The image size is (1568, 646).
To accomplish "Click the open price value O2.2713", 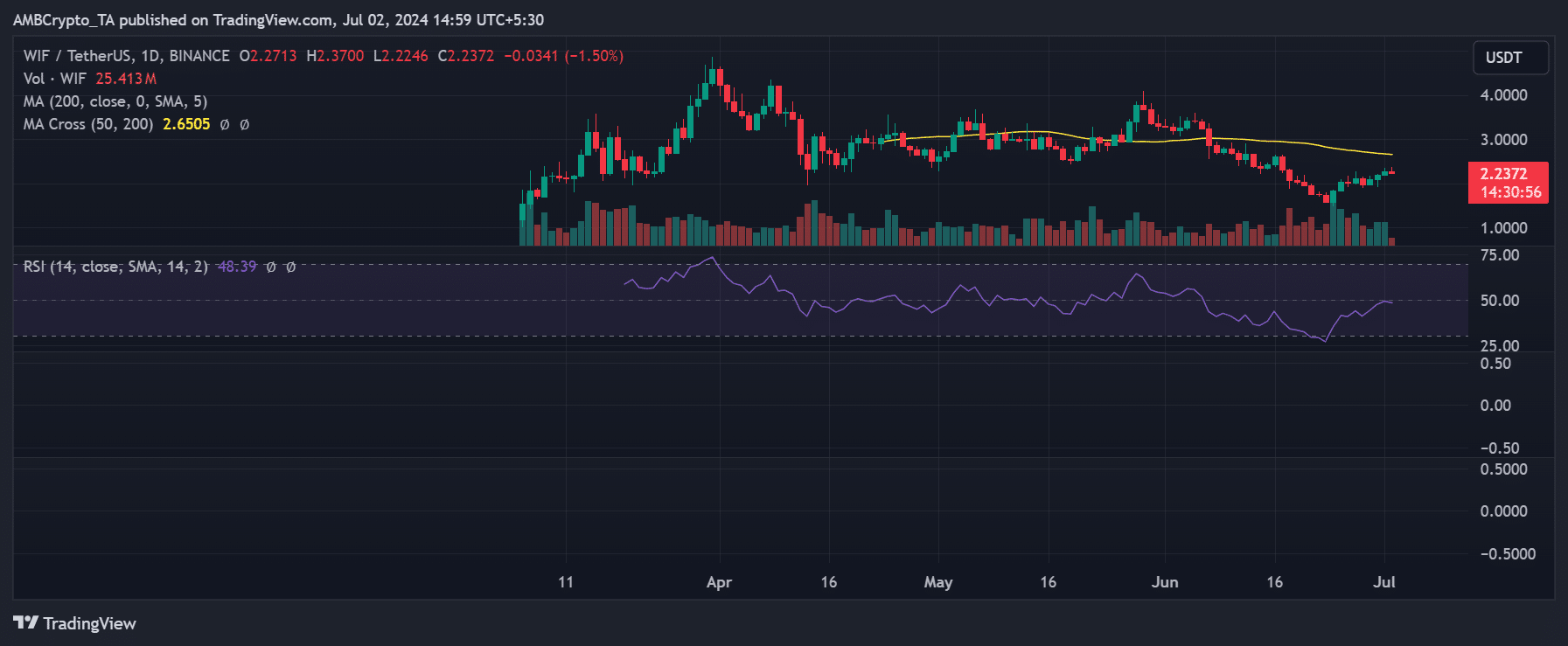I will pyautogui.click(x=268, y=56).
